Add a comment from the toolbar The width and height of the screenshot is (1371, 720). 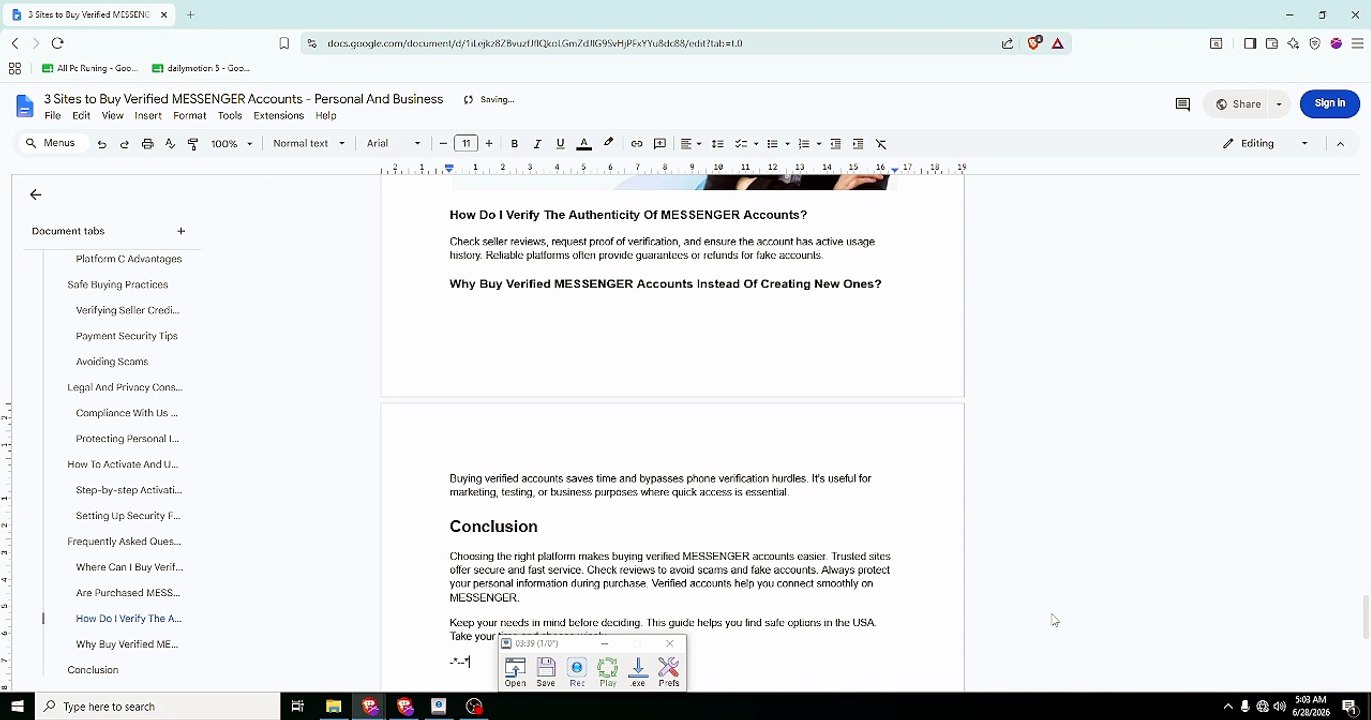tap(660, 144)
